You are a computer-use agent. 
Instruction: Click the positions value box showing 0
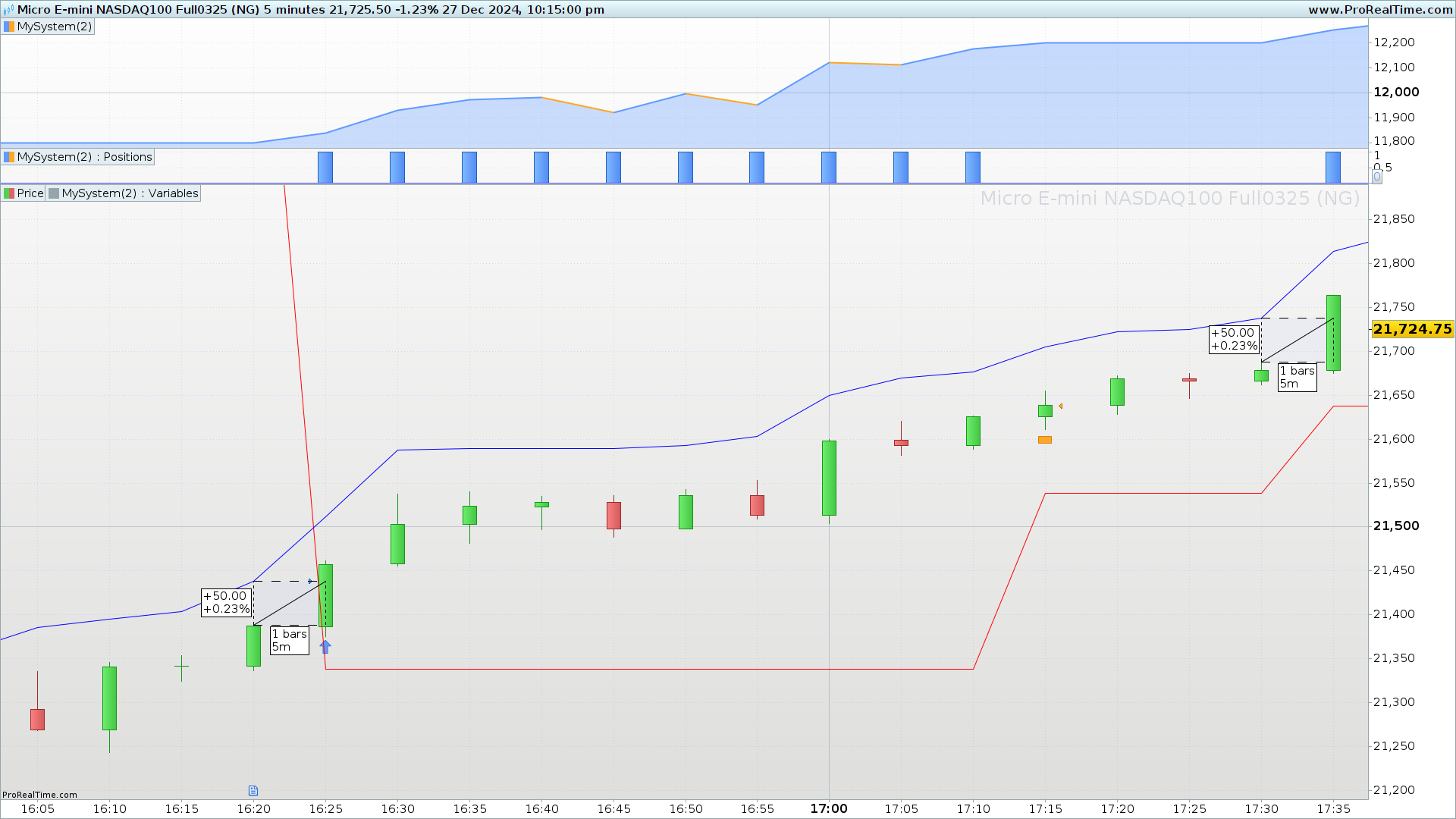coord(1377,177)
